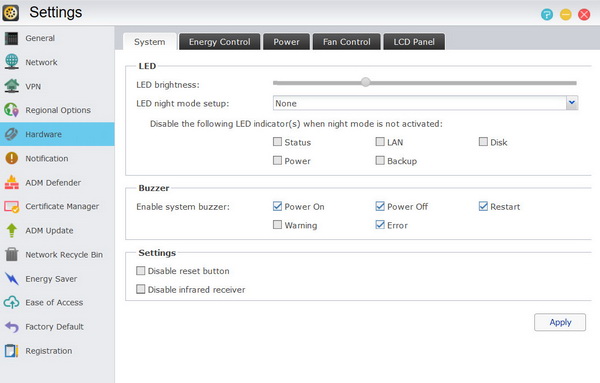Tick the Status LED indicator checkbox
Screen dimensions: 600x383
click(x=277, y=142)
